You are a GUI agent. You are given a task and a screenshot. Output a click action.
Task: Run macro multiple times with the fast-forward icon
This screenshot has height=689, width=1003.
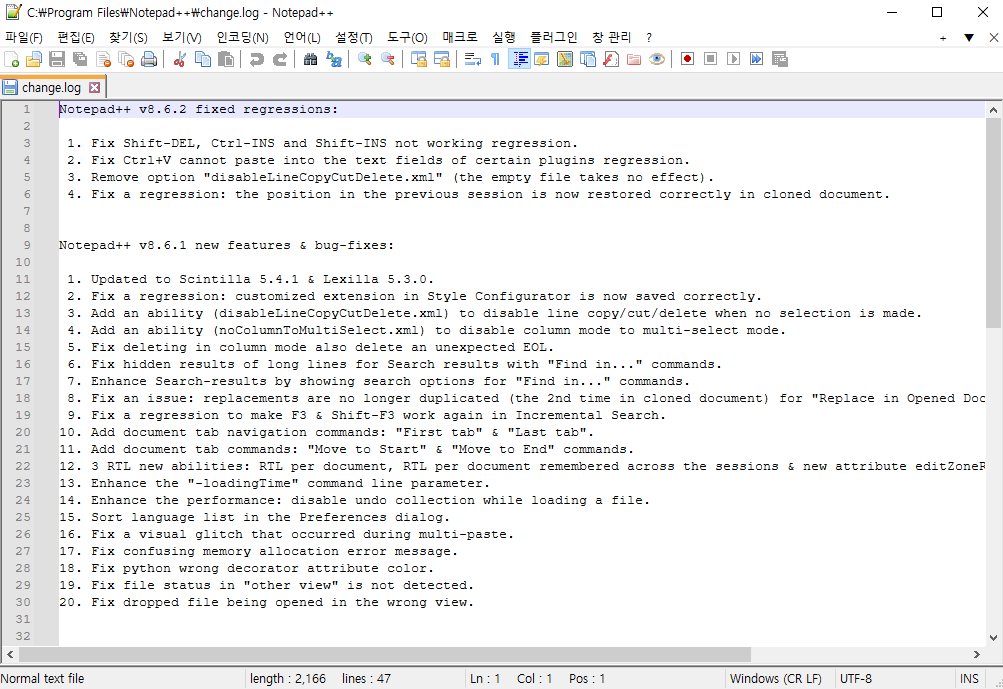[757, 59]
